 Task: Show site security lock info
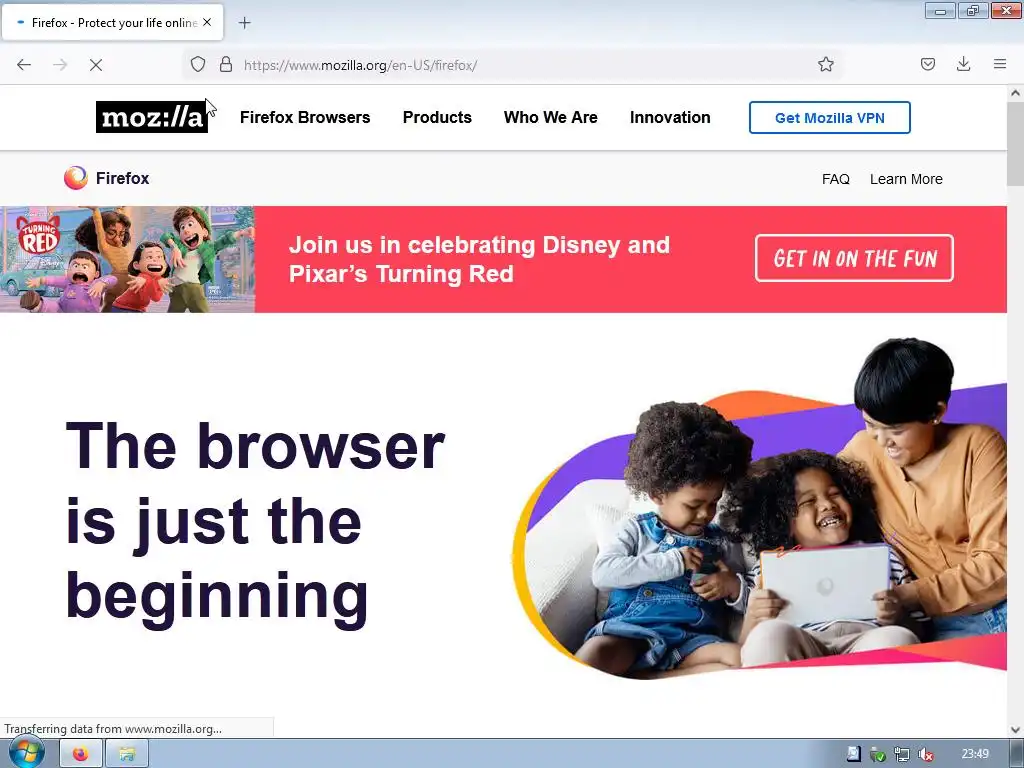(x=226, y=65)
